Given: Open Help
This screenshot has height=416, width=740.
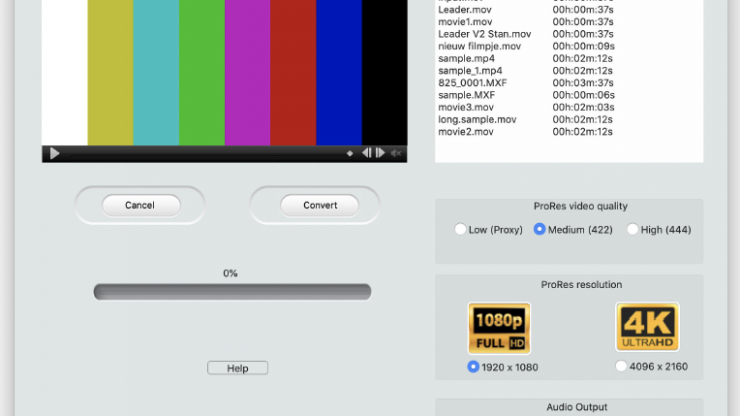Looking at the screenshot, I should coord(237,368).
